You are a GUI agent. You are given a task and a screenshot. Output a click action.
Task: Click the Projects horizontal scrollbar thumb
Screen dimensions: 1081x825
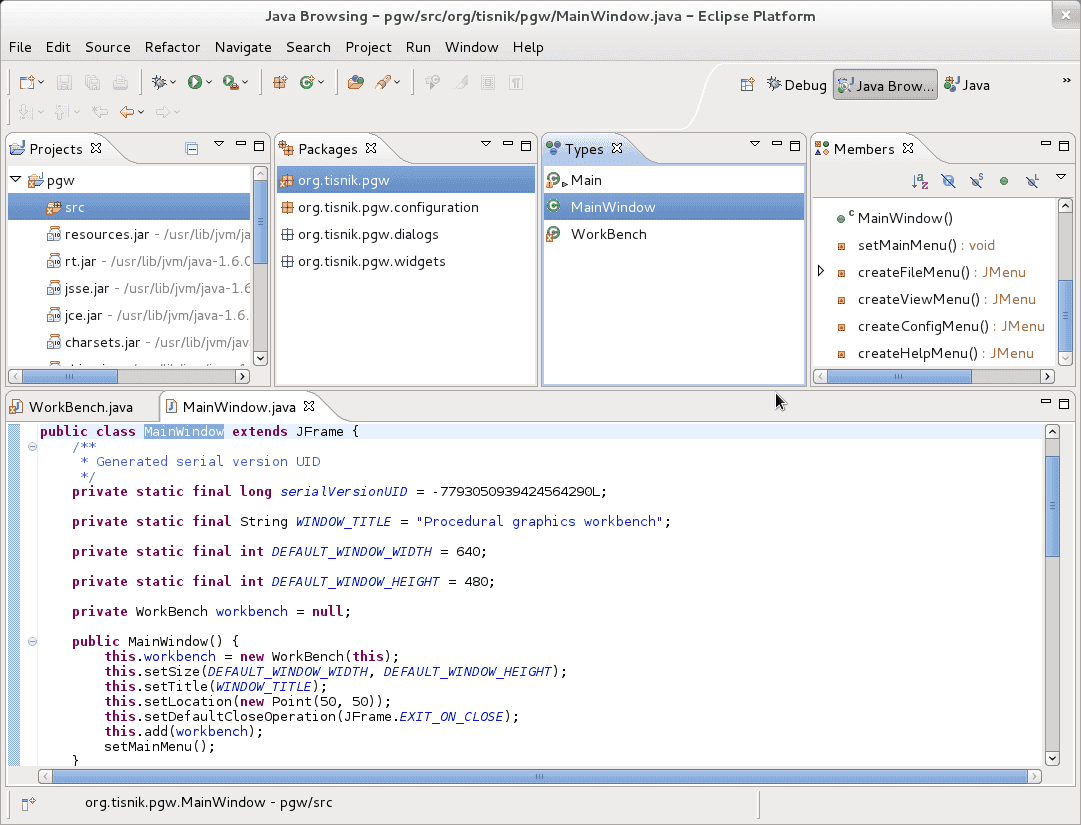point(70,376)
